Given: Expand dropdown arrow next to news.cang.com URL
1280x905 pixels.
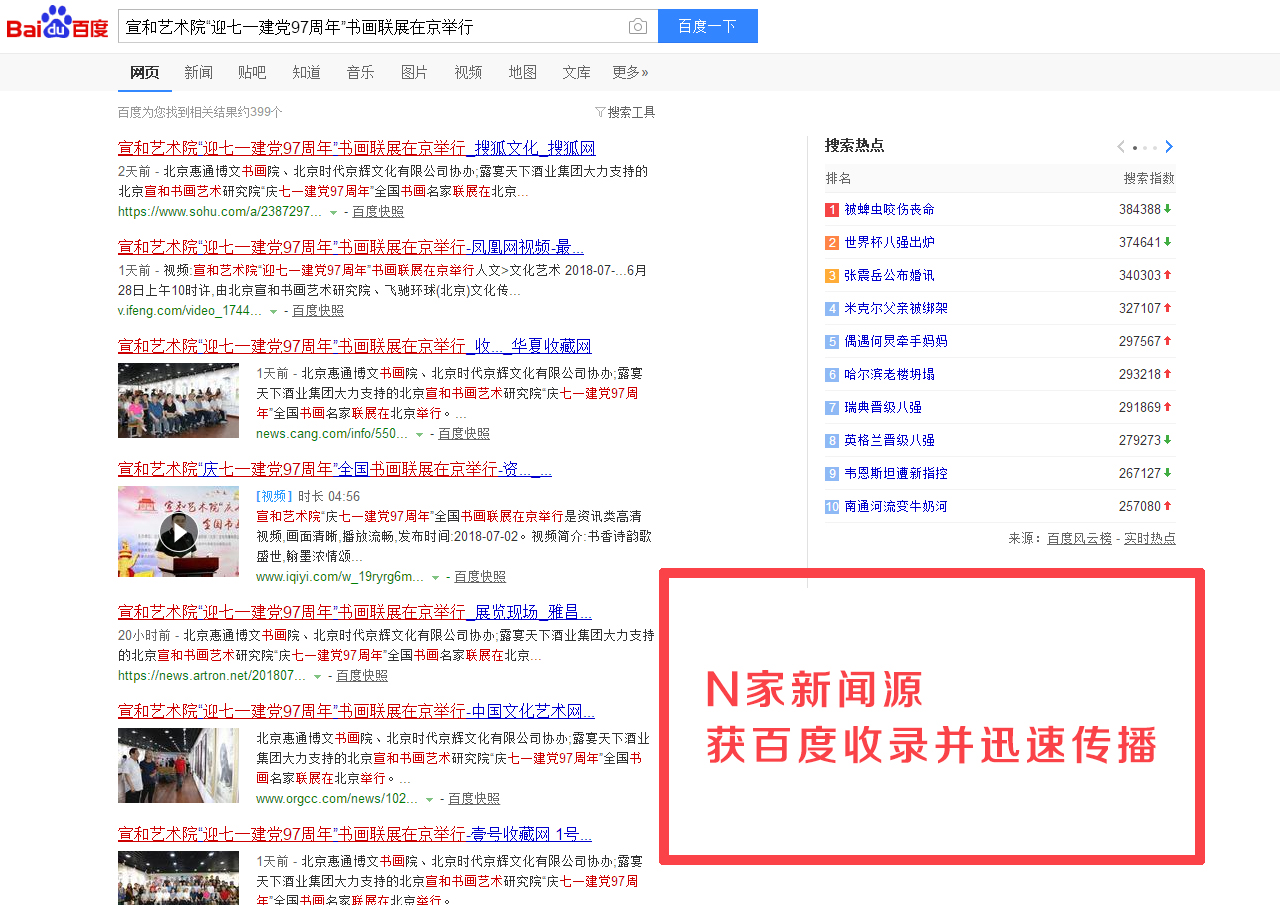Looking at the screenshot, I should click(419, 434).
